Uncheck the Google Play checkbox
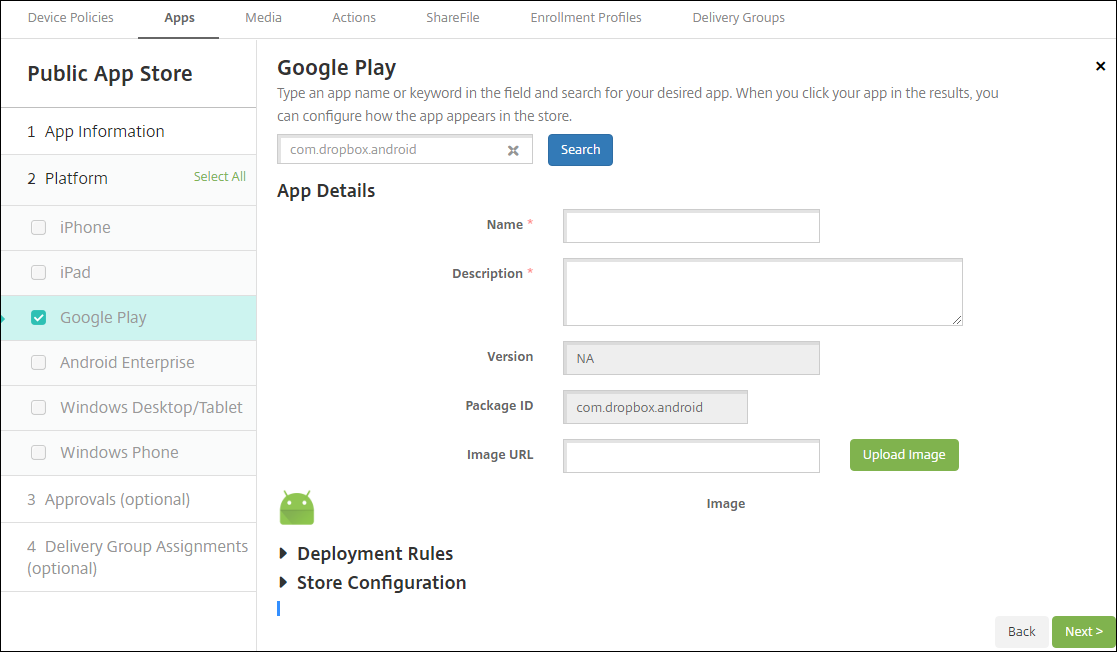The width and height of the screenshot is (1117, 652). click(39, 318)
